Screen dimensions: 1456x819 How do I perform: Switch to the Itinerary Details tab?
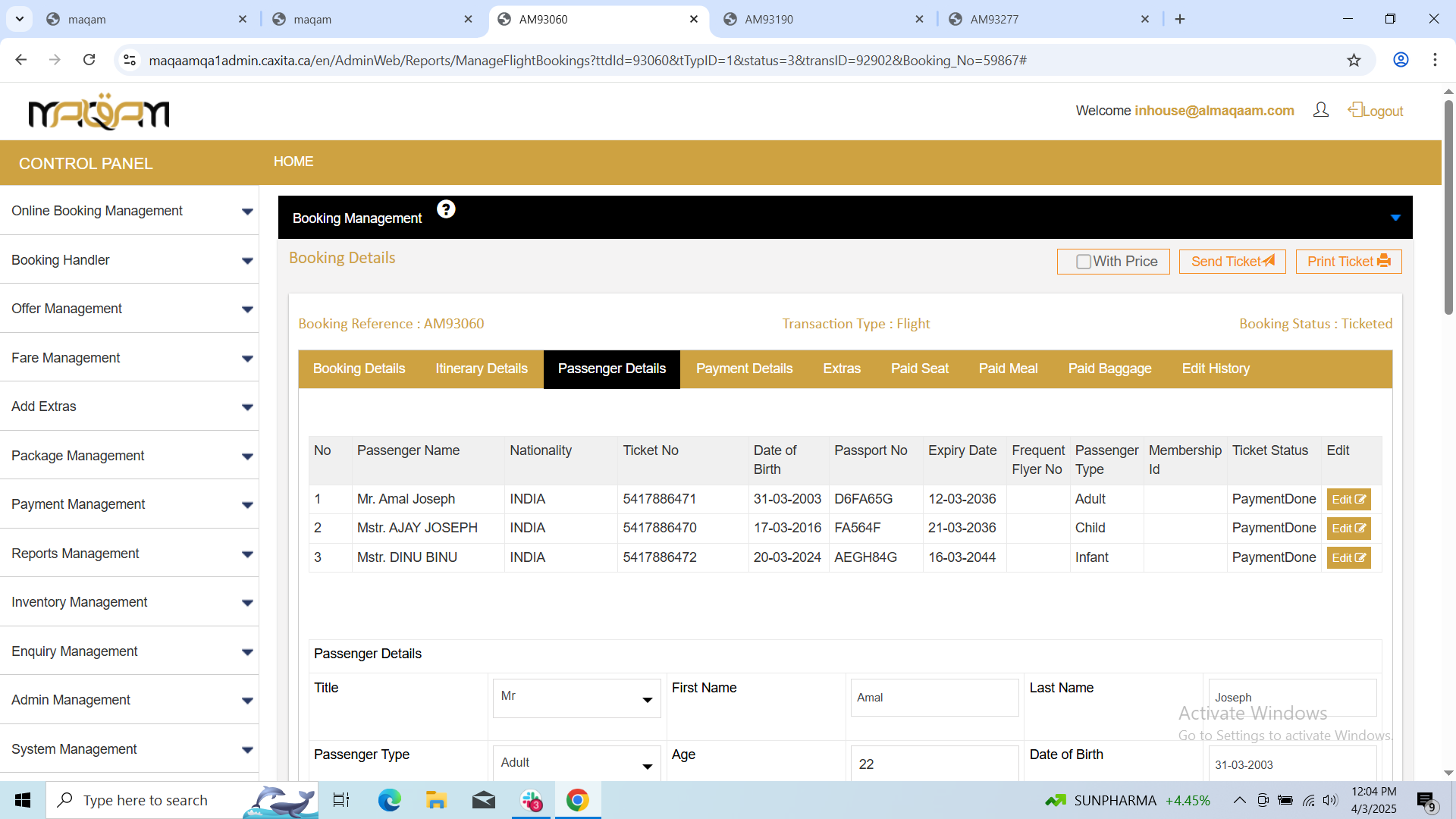[x=481, y=369]
